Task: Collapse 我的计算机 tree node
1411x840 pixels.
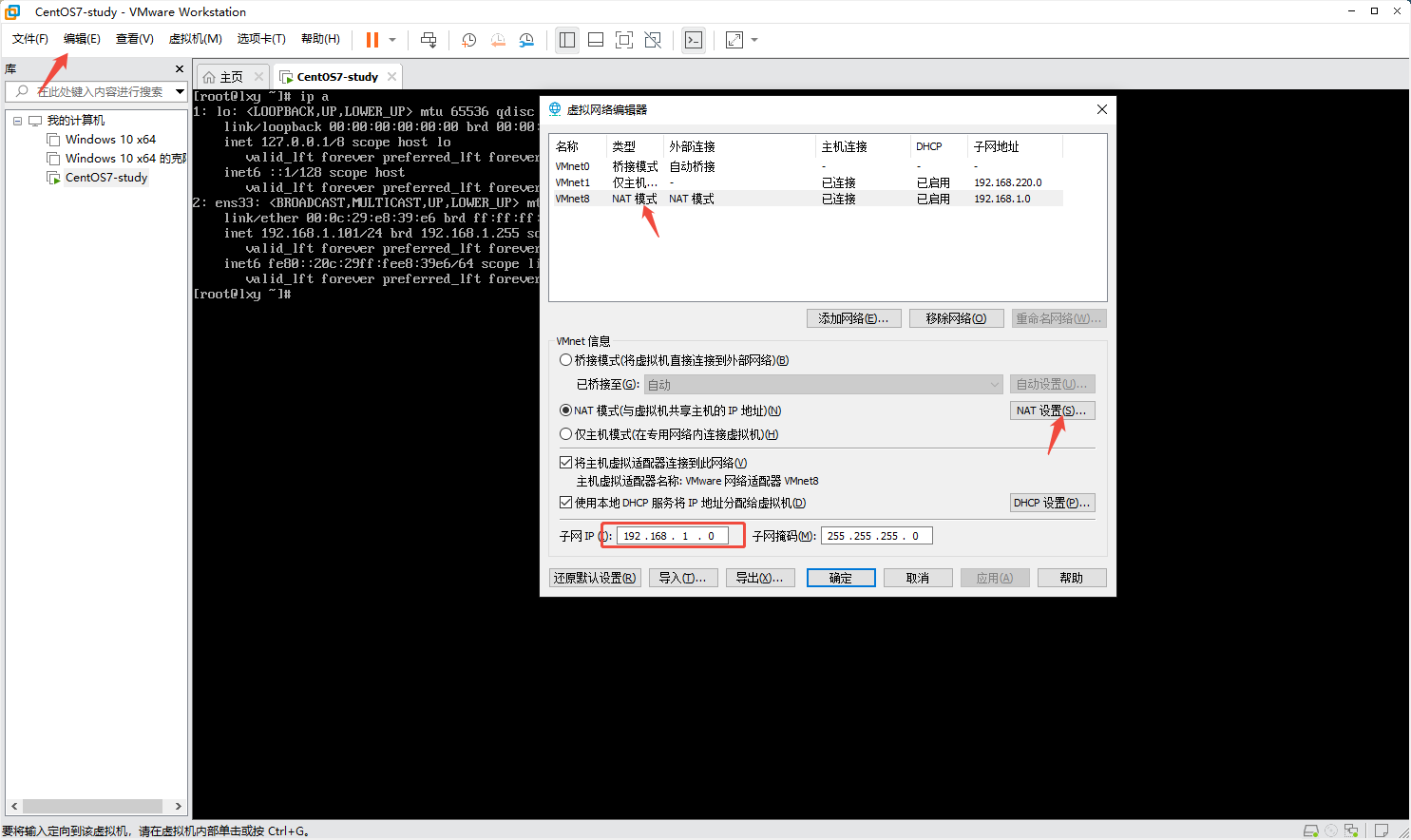Action: (17, 121)
